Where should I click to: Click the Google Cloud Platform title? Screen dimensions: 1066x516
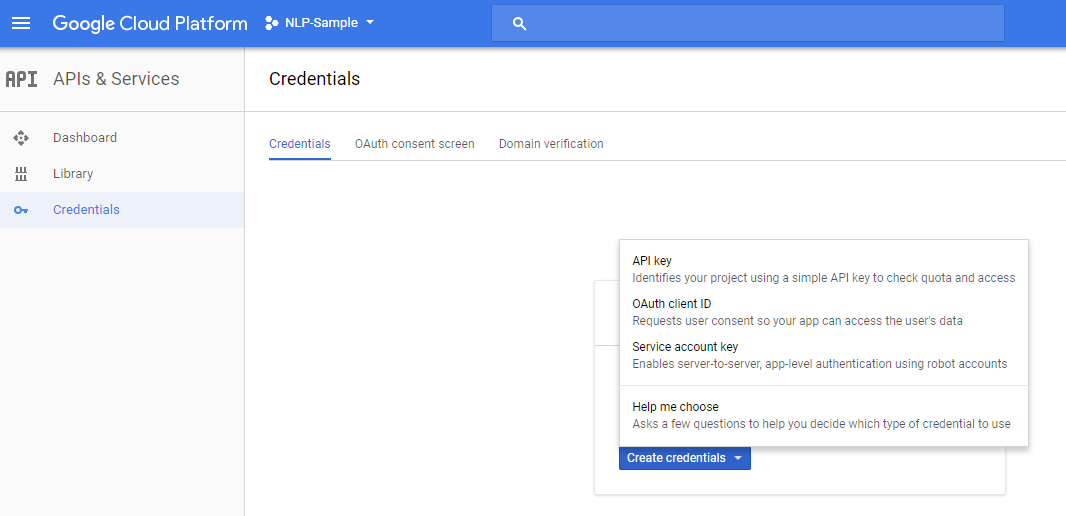pyautogui.click(x=150, y=23)
